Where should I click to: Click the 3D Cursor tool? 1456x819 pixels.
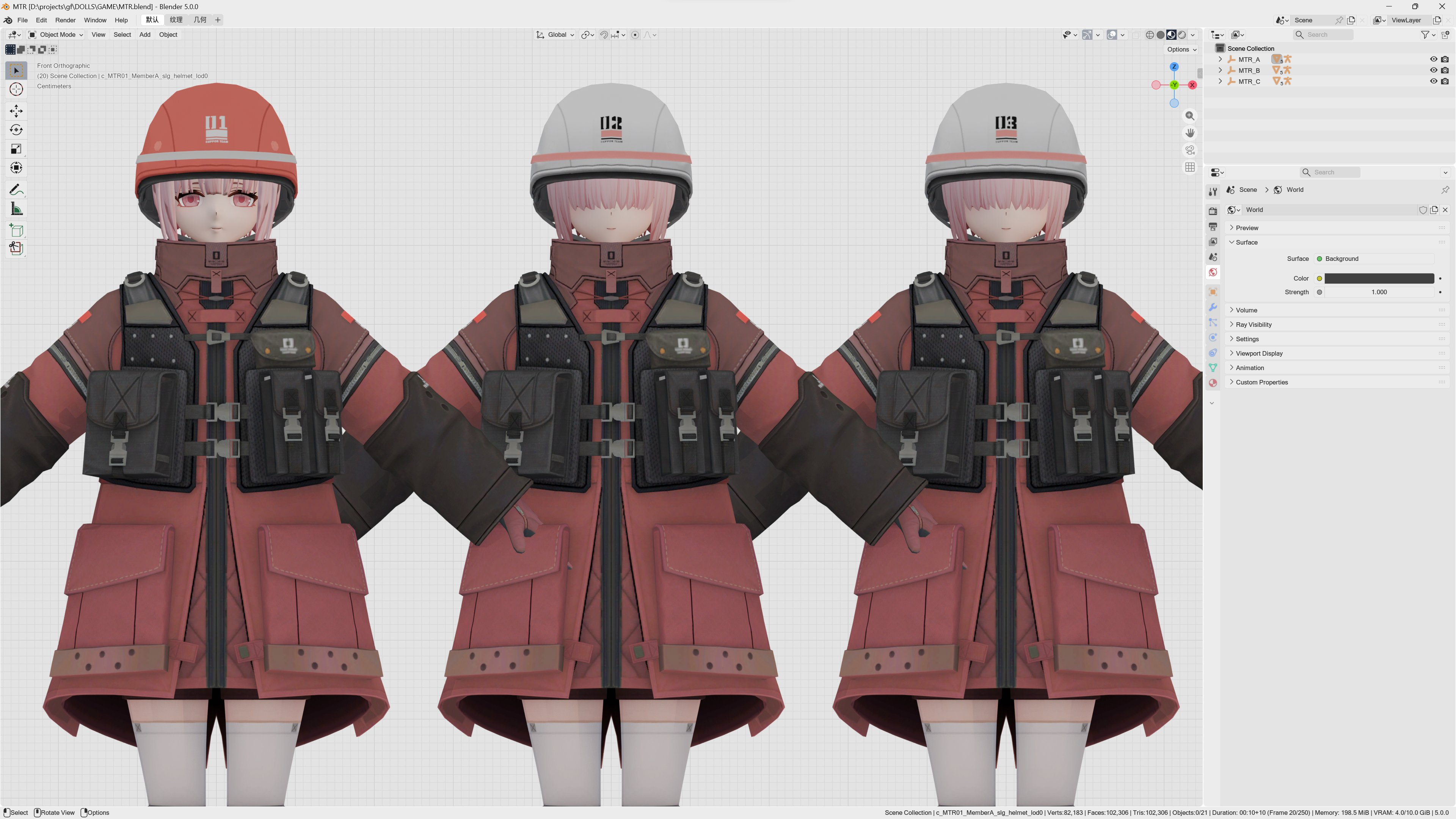pyautogui.click(x=16, y=89)
